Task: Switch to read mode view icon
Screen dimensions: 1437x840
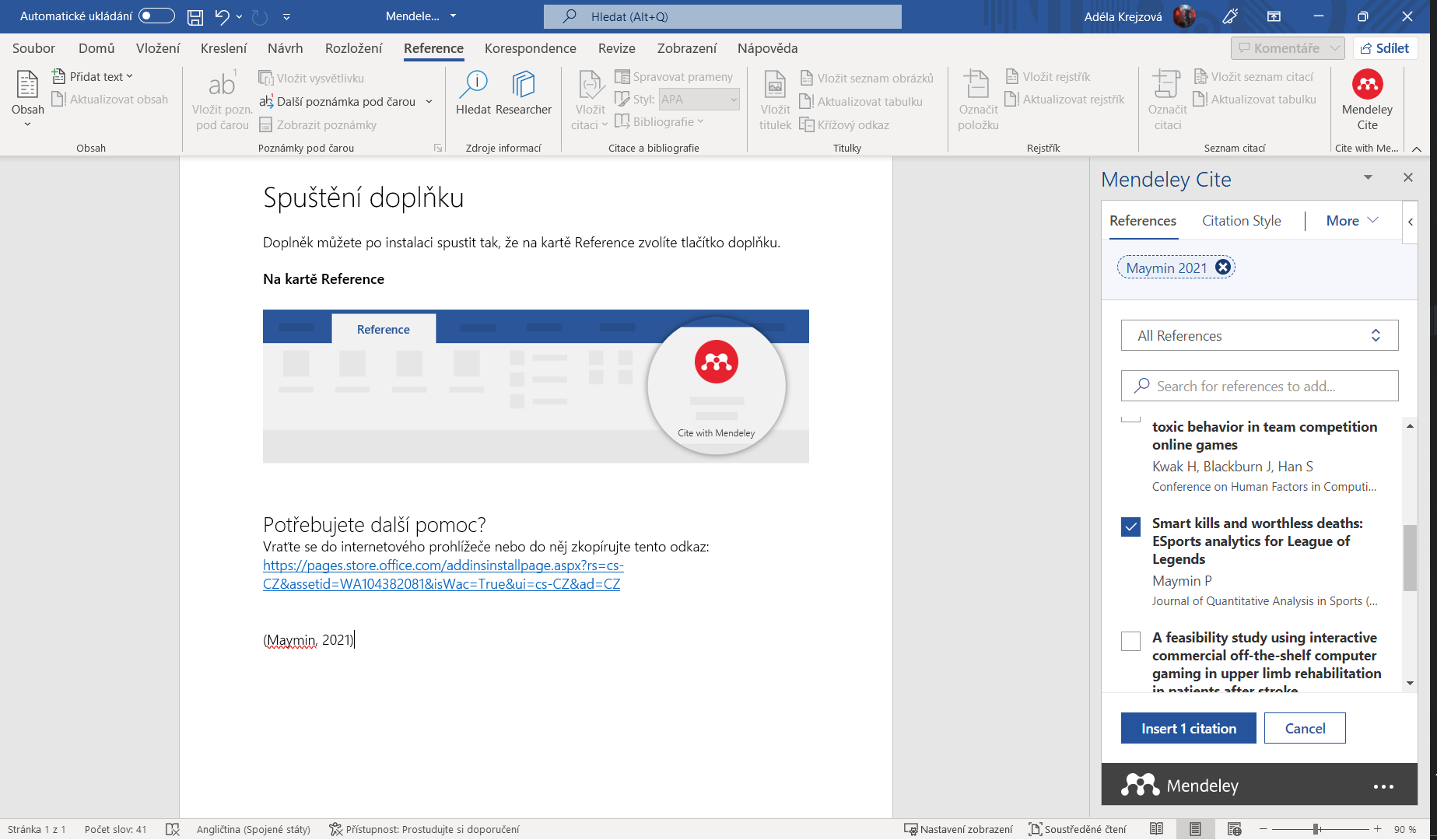Action: tap(1156, 829)
